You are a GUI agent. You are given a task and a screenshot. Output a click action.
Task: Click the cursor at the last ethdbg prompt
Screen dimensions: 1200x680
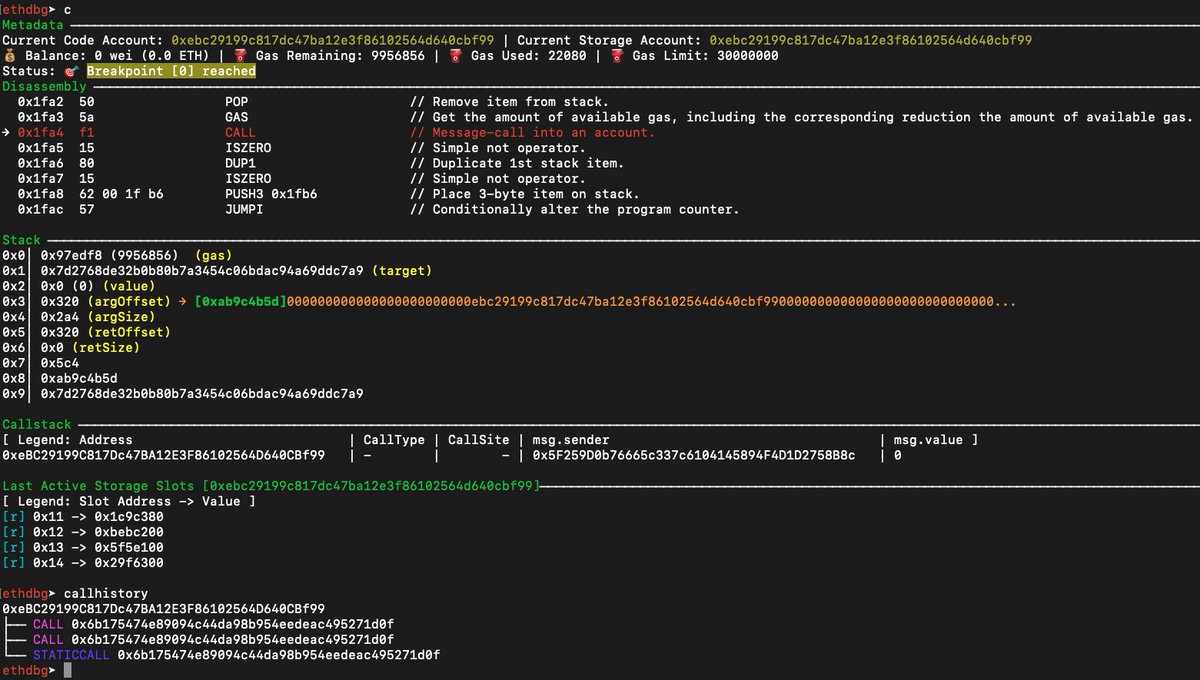pyautogui.click(x=68, y=670)
